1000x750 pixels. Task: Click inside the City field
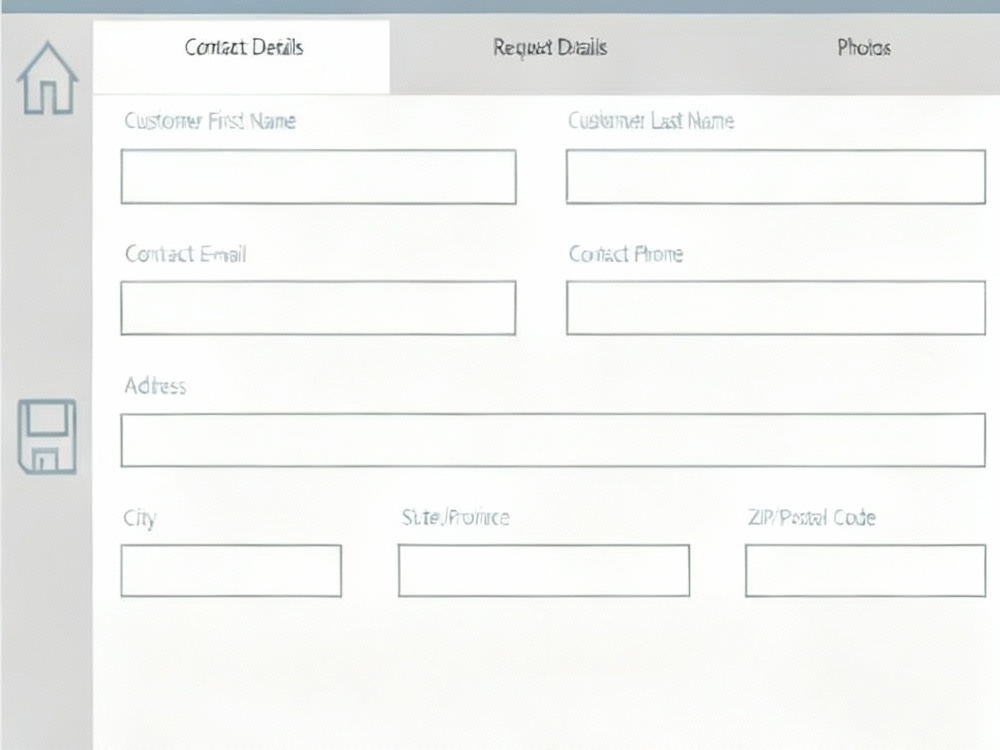pyautogui.click(x=231, y=571)
